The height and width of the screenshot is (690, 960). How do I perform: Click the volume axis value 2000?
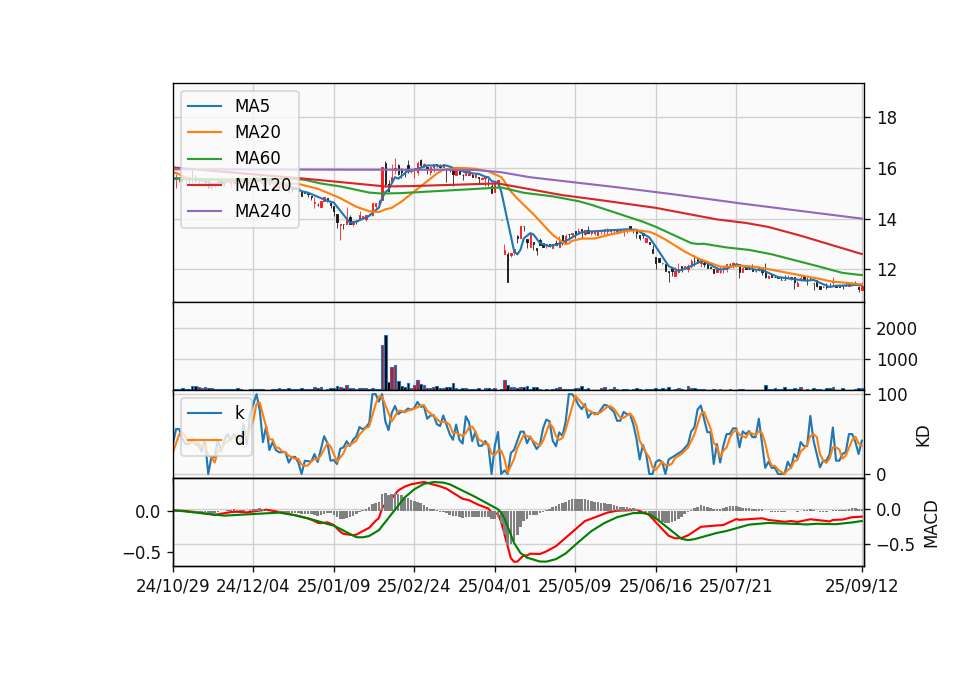tap(896, 329)
